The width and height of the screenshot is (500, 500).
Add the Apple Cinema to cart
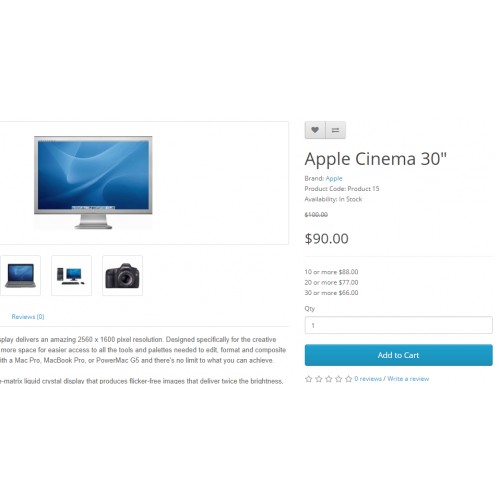399,355
